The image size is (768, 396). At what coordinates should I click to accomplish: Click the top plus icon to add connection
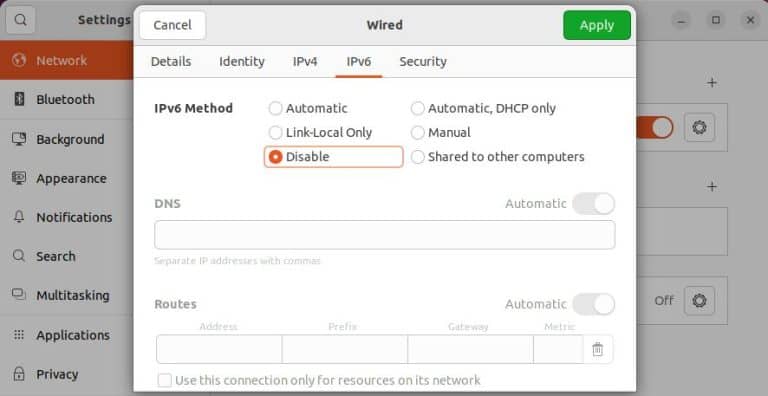[712, 83]
